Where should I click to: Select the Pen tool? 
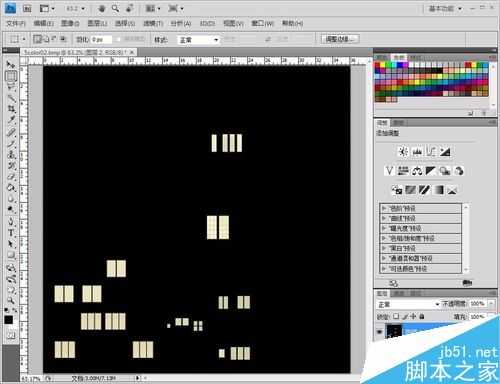tap(11, 222)
